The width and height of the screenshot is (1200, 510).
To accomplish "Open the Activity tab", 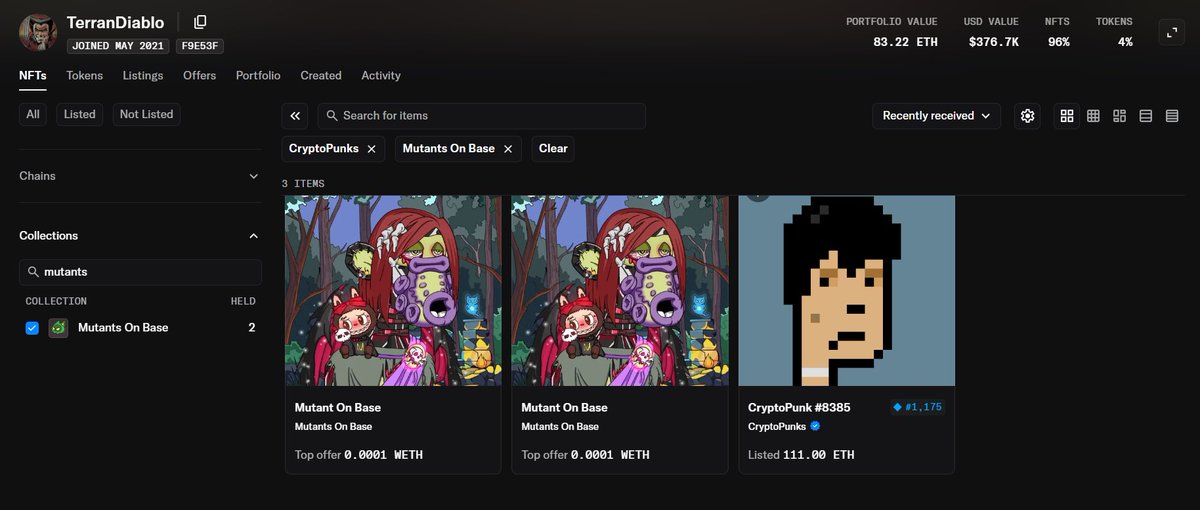I will pyautogui.click(x=381, y=75).
